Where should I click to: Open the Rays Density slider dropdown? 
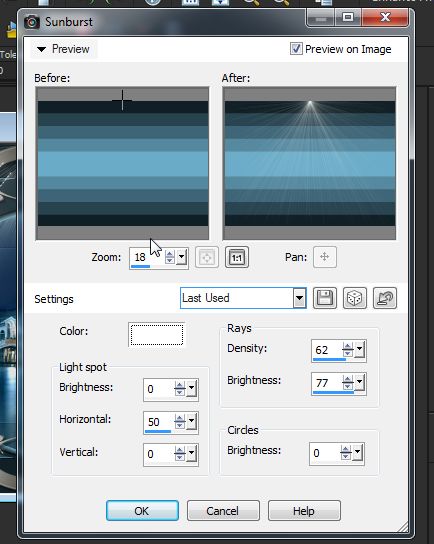[359, 349]
